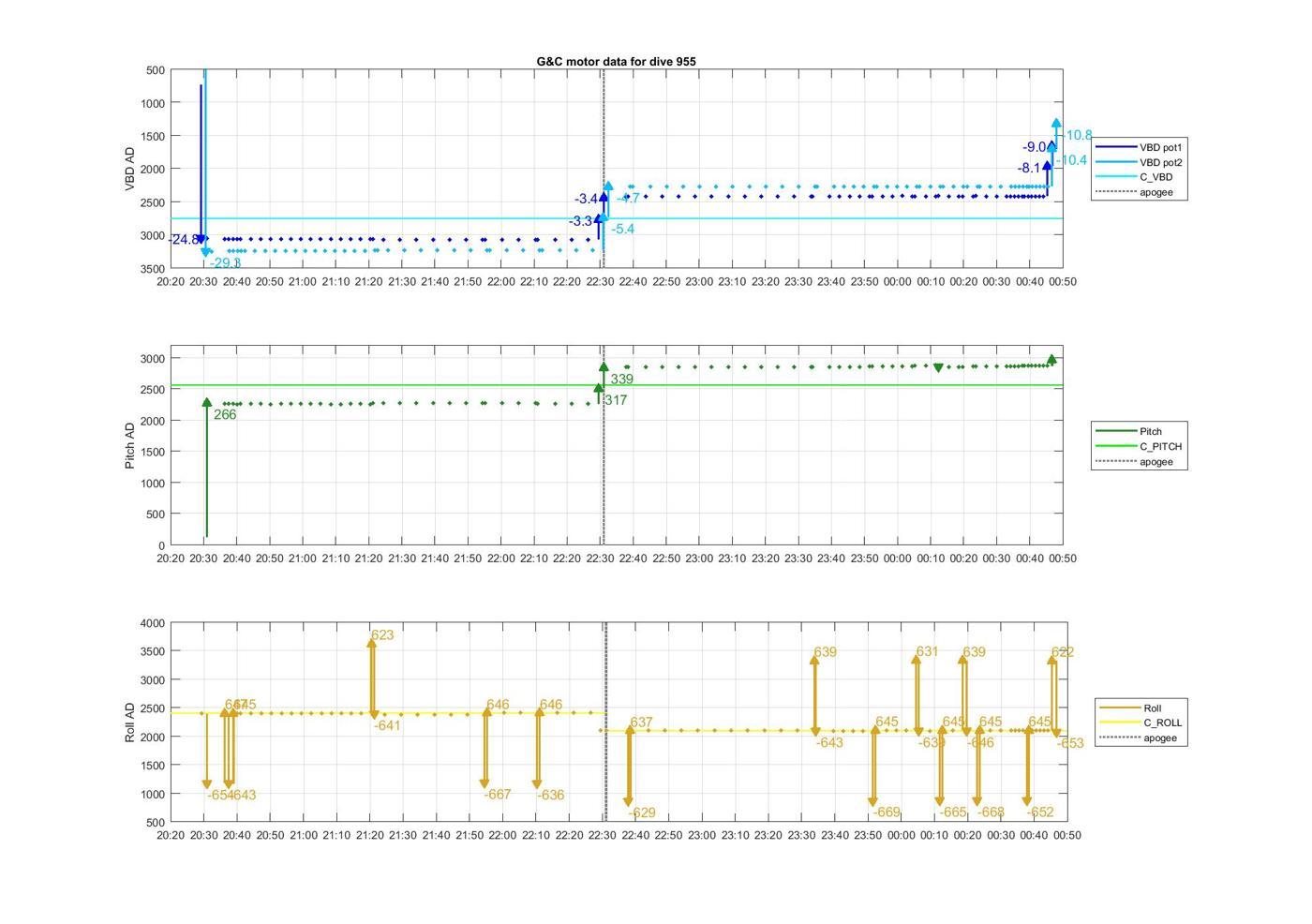Click the 623 data label in Roll plot
1312x924 pixels.
point(382,635)
